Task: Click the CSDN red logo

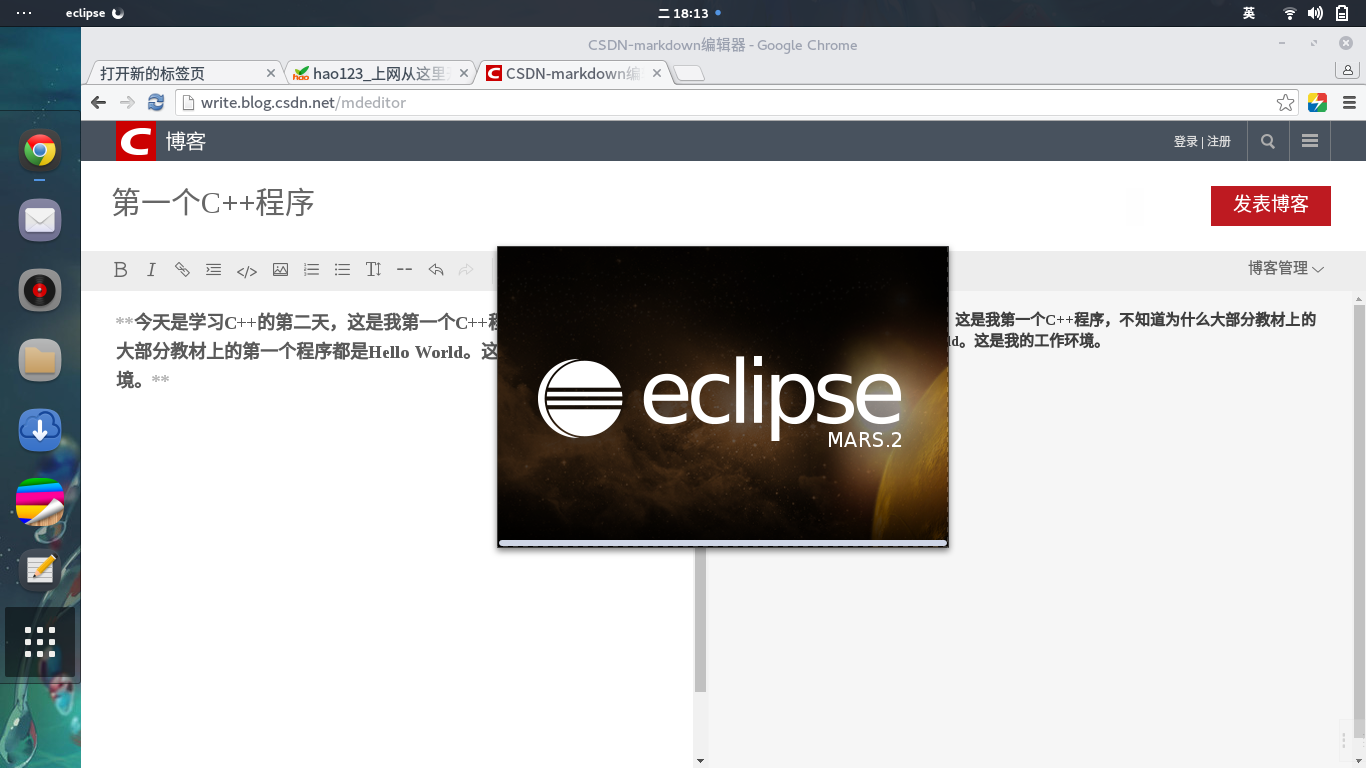Action: pyautogui.click(x=135, y=141)
